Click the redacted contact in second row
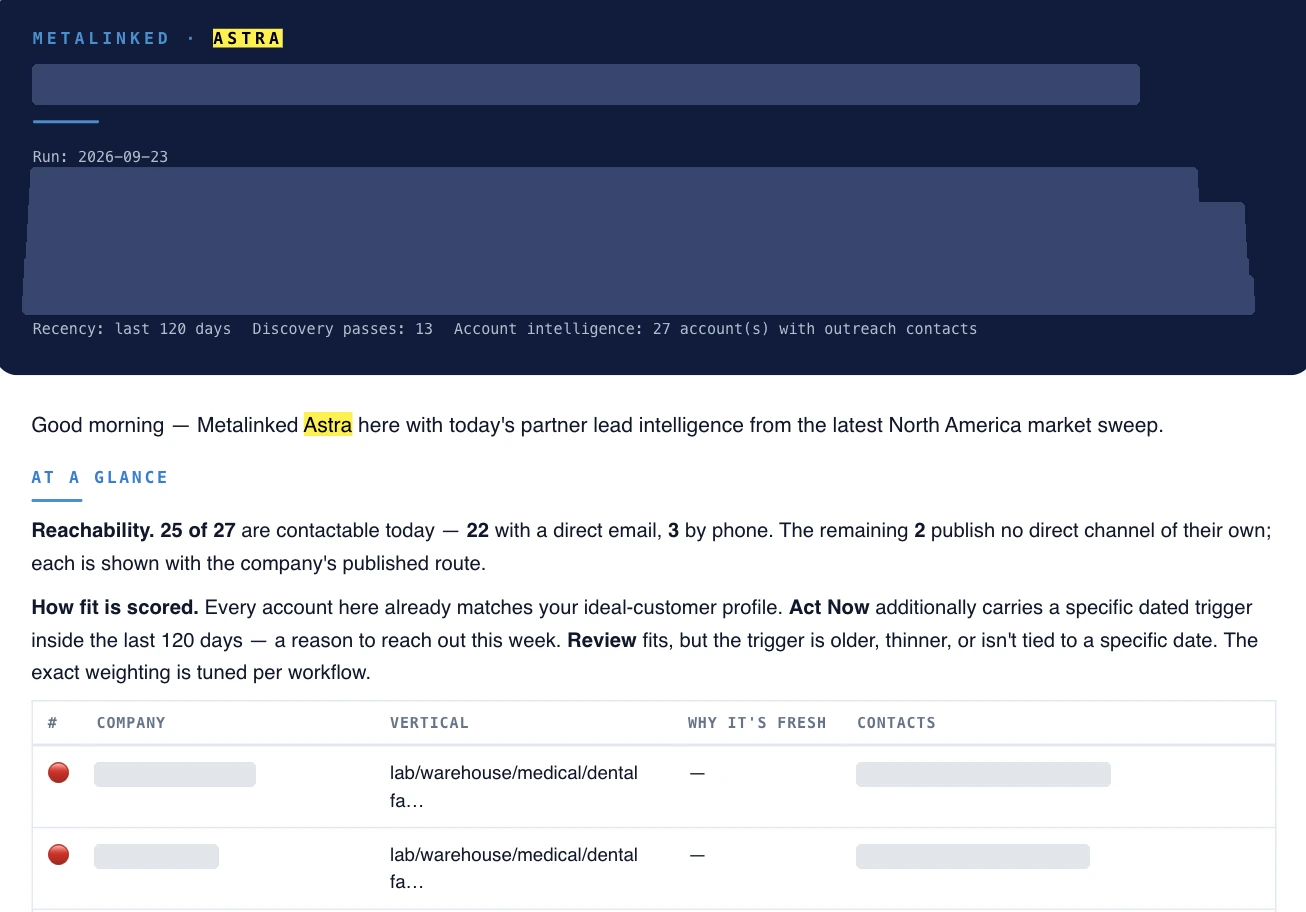Image resolution: width=1306 pixels, height=912 pixels. click(x=973, y=856)
